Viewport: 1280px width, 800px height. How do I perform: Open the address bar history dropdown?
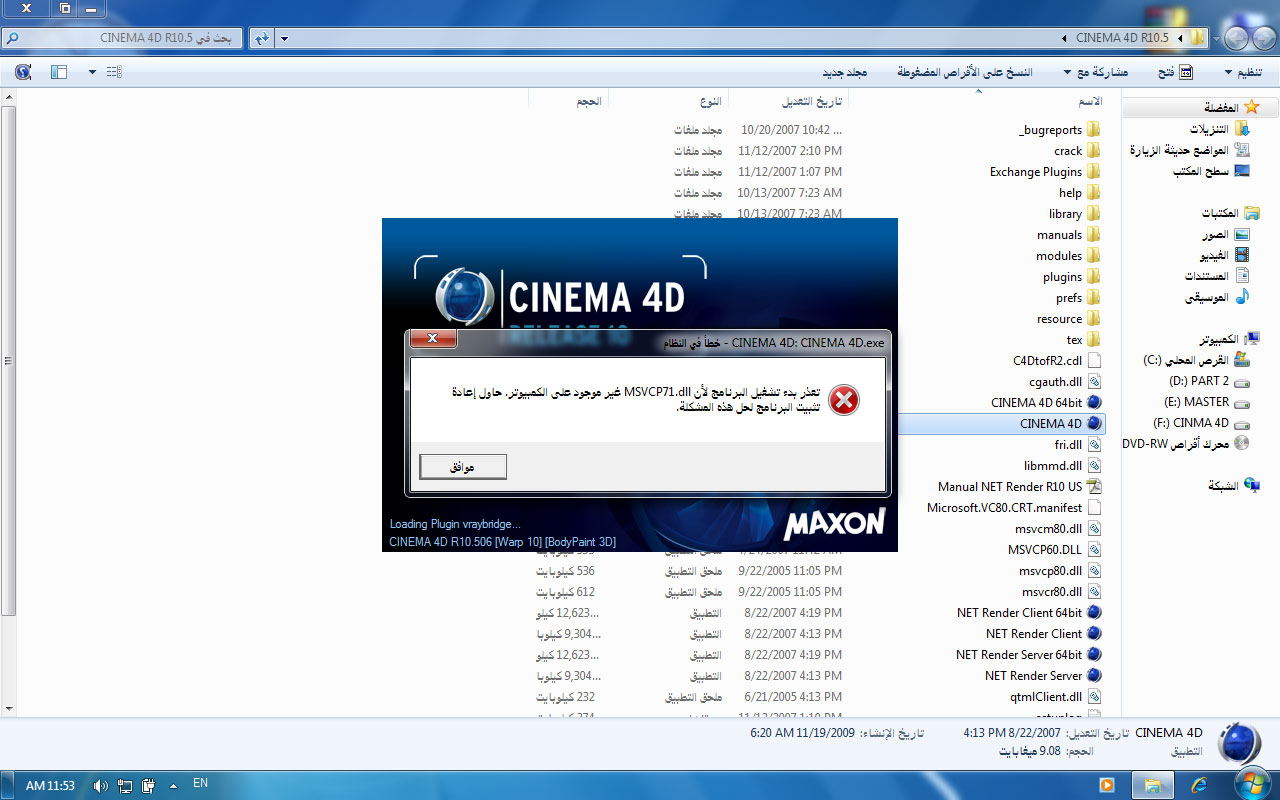tap(285, 38)
